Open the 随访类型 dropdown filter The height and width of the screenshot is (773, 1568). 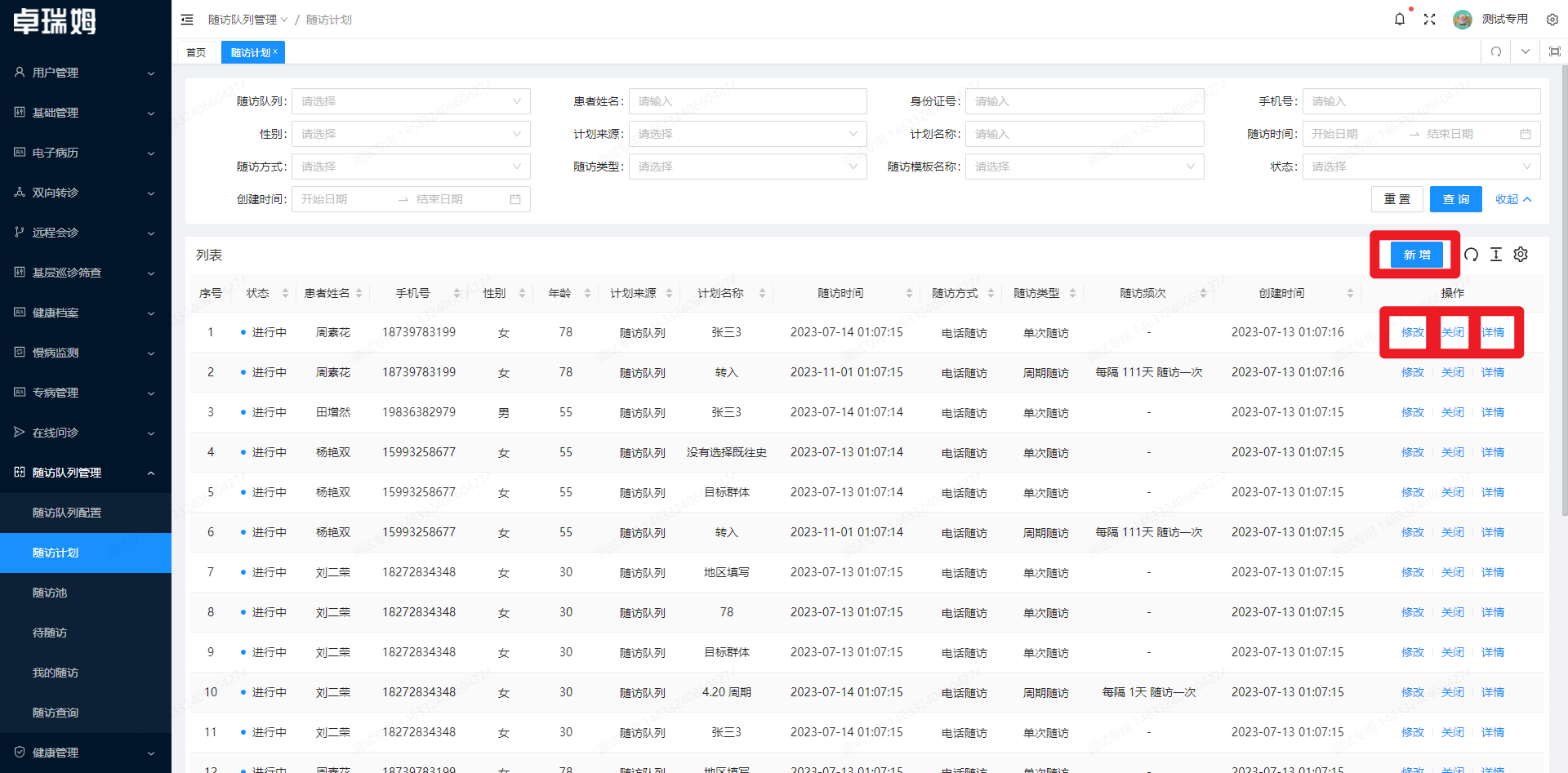pyautogui.click(x=747, y=167)
